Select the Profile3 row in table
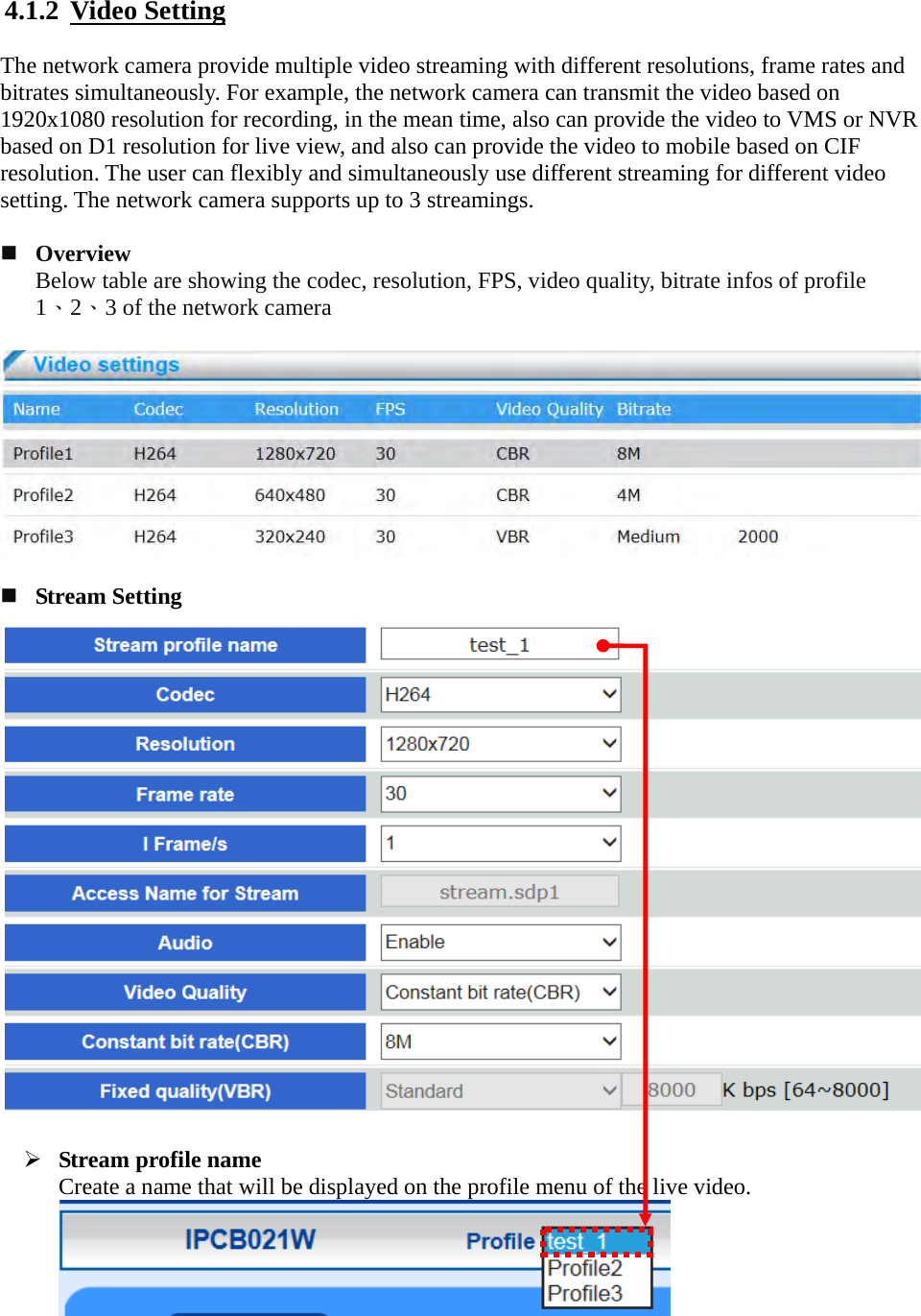 [460, 537]
